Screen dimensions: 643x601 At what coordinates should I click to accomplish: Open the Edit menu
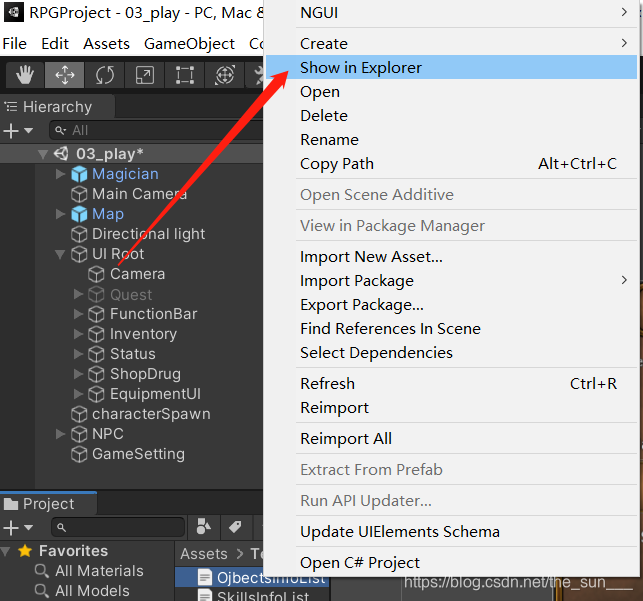coord(55,43)
